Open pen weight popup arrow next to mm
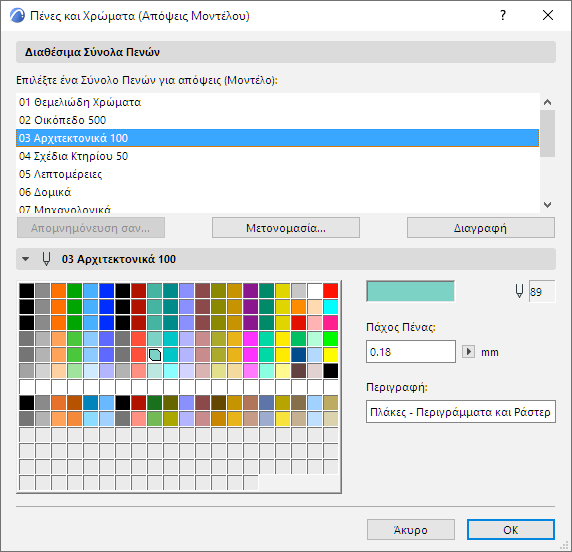Screen dimensions: 572x552 coord(468,352)
